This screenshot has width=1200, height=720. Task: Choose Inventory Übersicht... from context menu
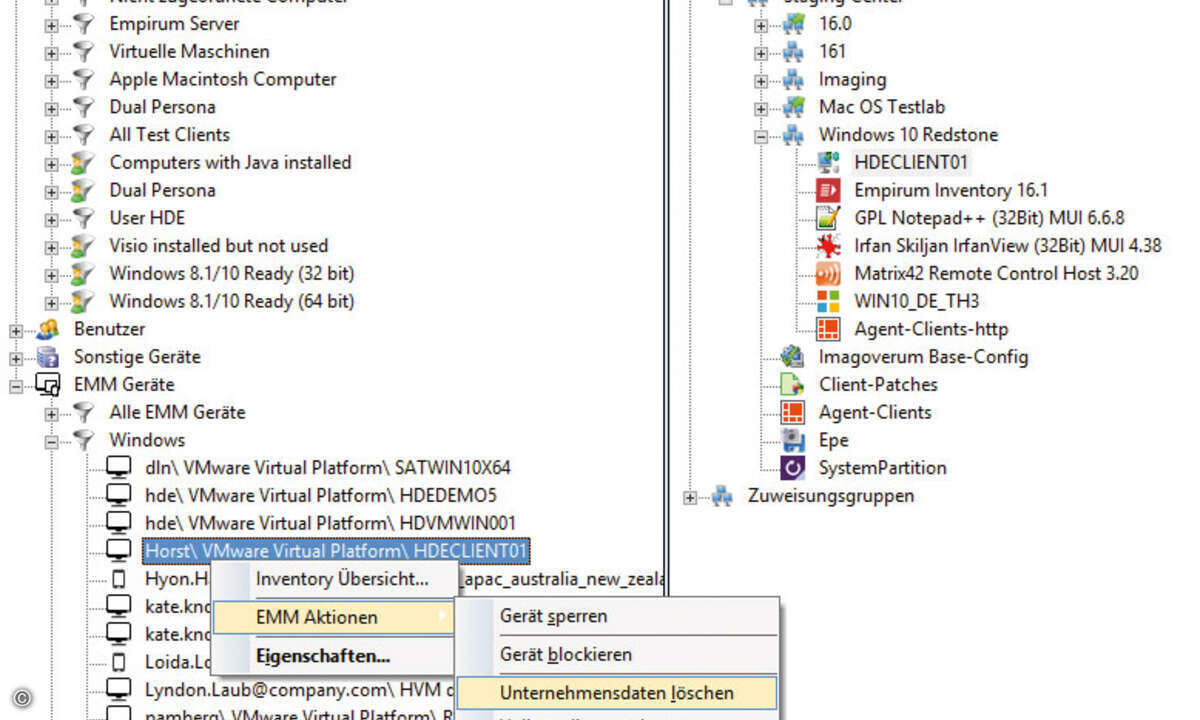coord(335,579)
